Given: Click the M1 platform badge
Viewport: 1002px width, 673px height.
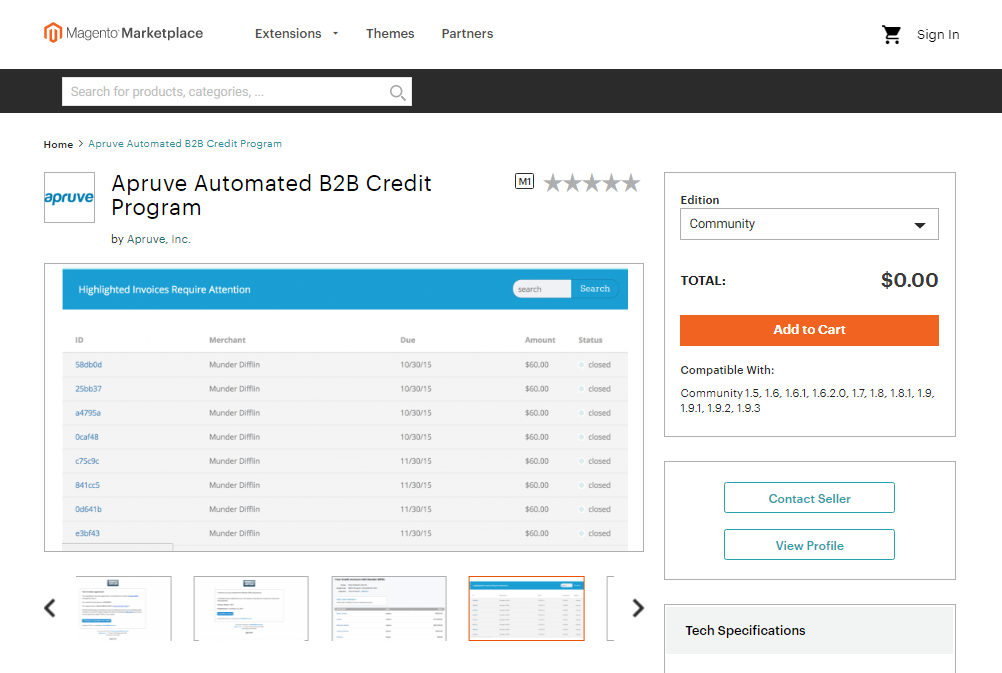Looking at the screenshot, I should (x=524, y=182).
